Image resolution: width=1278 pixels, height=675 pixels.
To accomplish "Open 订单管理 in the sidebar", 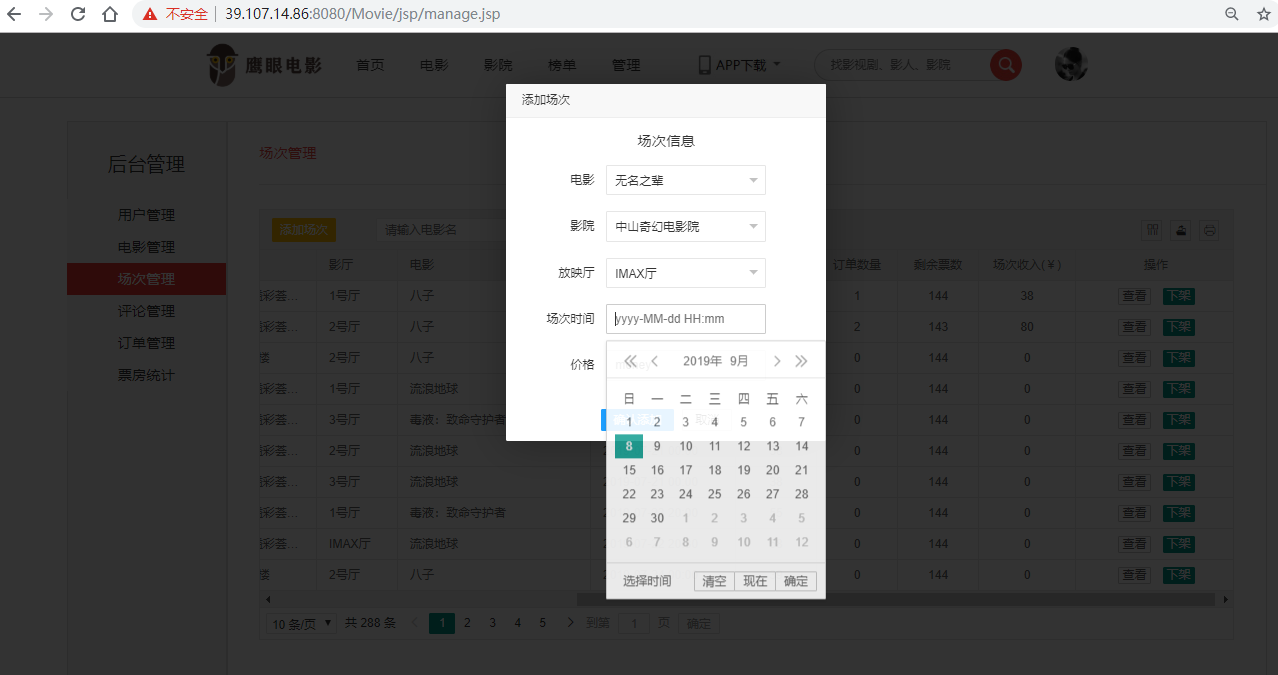I will (x=146, y=343).
